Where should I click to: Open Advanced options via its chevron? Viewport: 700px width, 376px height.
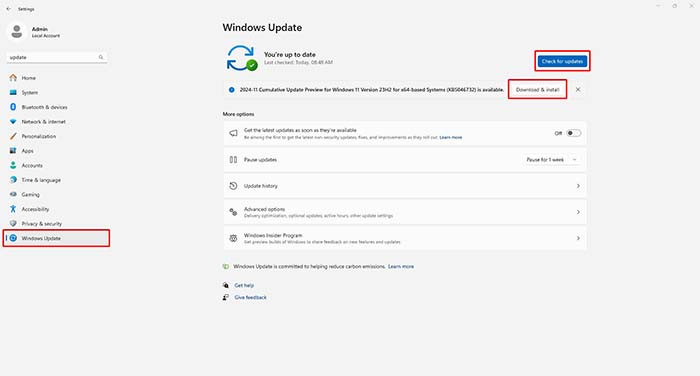coord(578,212)
